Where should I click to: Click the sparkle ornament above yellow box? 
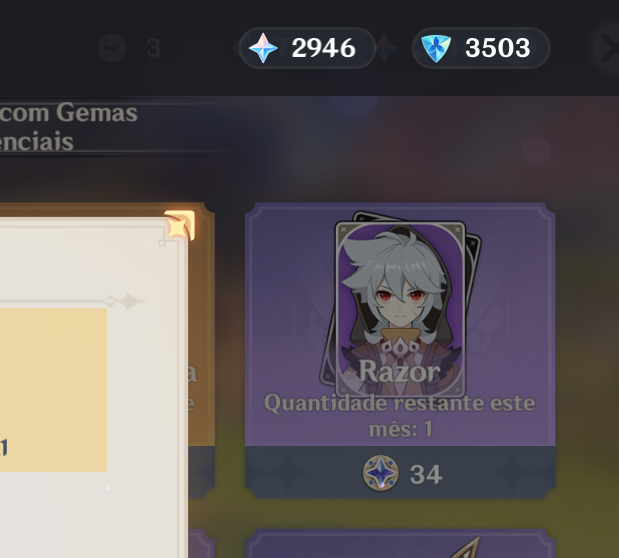coord(126,301)
